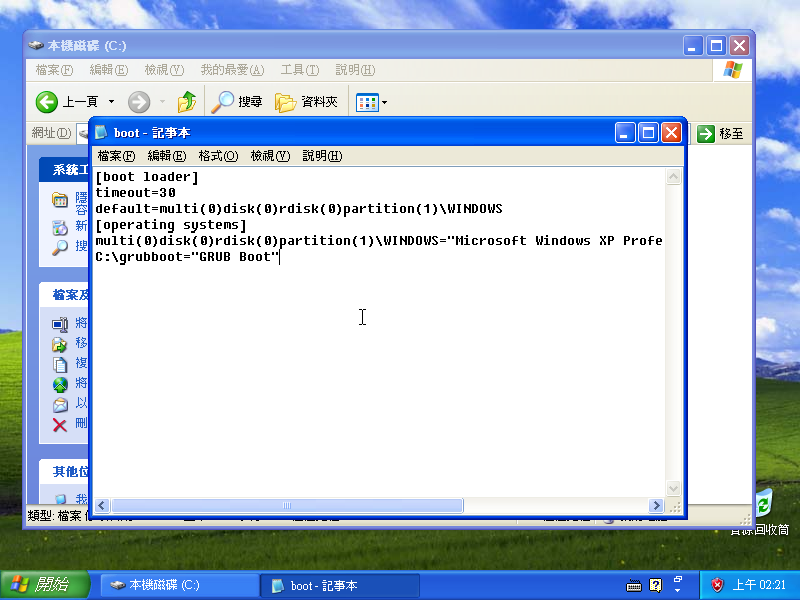The height and width of the screenshot is (600, 800).
Task: Maximize the 本機磁碟 (C:) Explorer window
Action: [716, 46]
